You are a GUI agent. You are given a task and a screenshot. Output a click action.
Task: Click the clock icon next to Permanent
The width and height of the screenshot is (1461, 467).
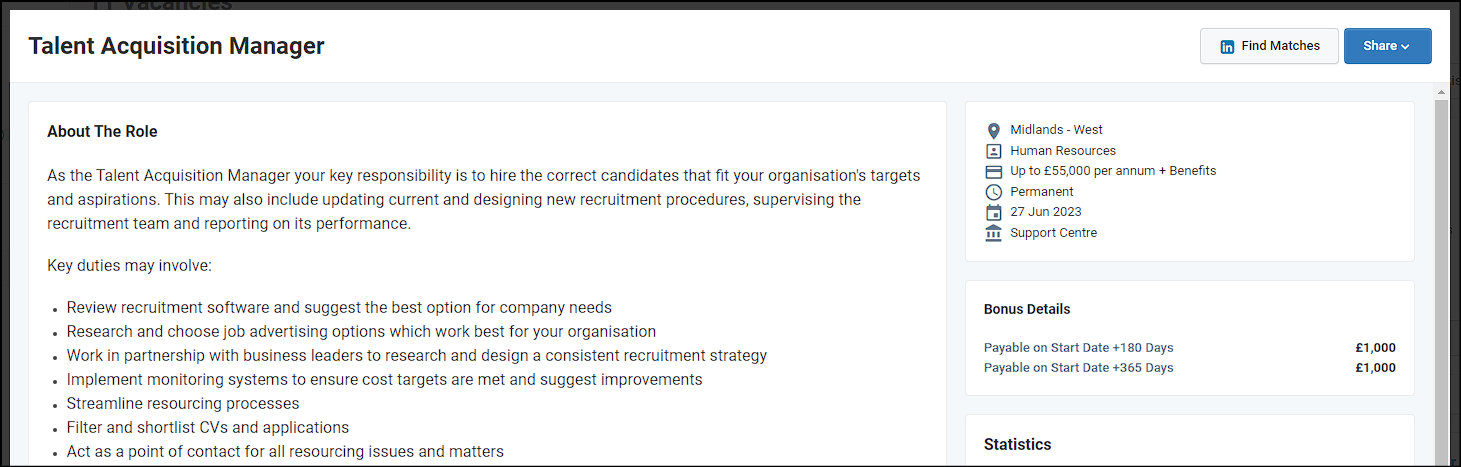coord(993,192)
